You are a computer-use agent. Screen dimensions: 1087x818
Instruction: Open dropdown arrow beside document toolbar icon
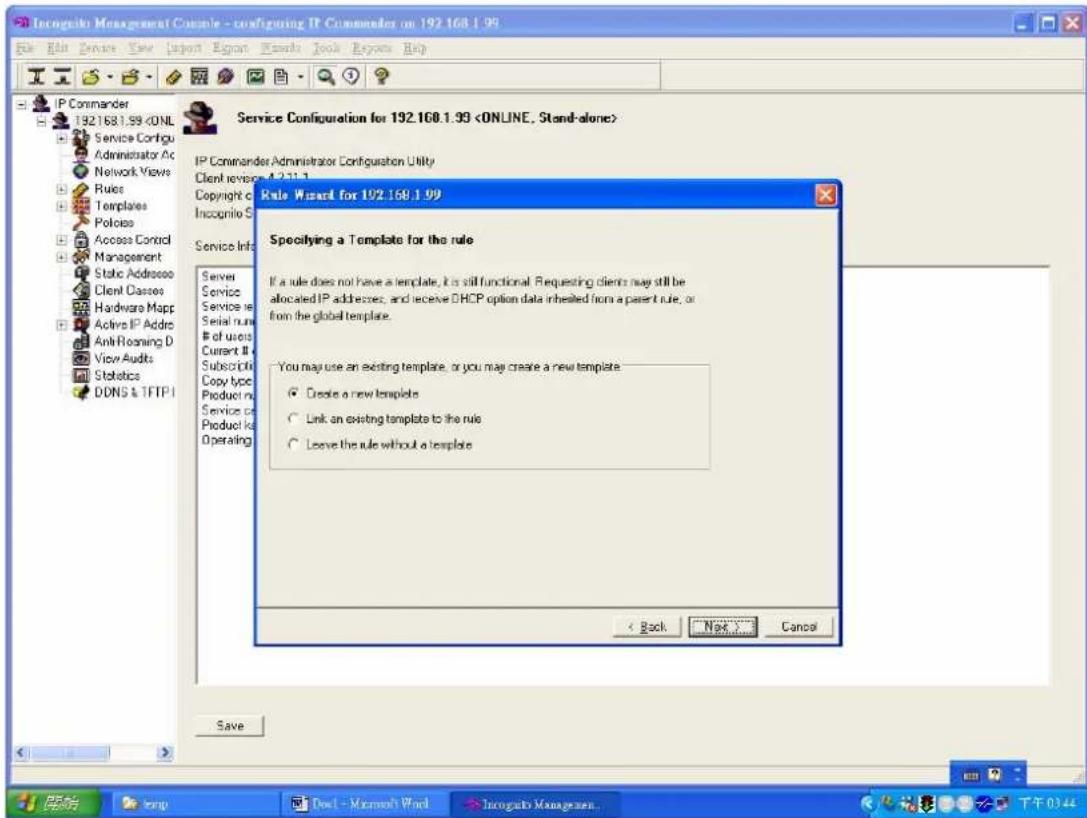pyautogui.click(x=300, y=77)
